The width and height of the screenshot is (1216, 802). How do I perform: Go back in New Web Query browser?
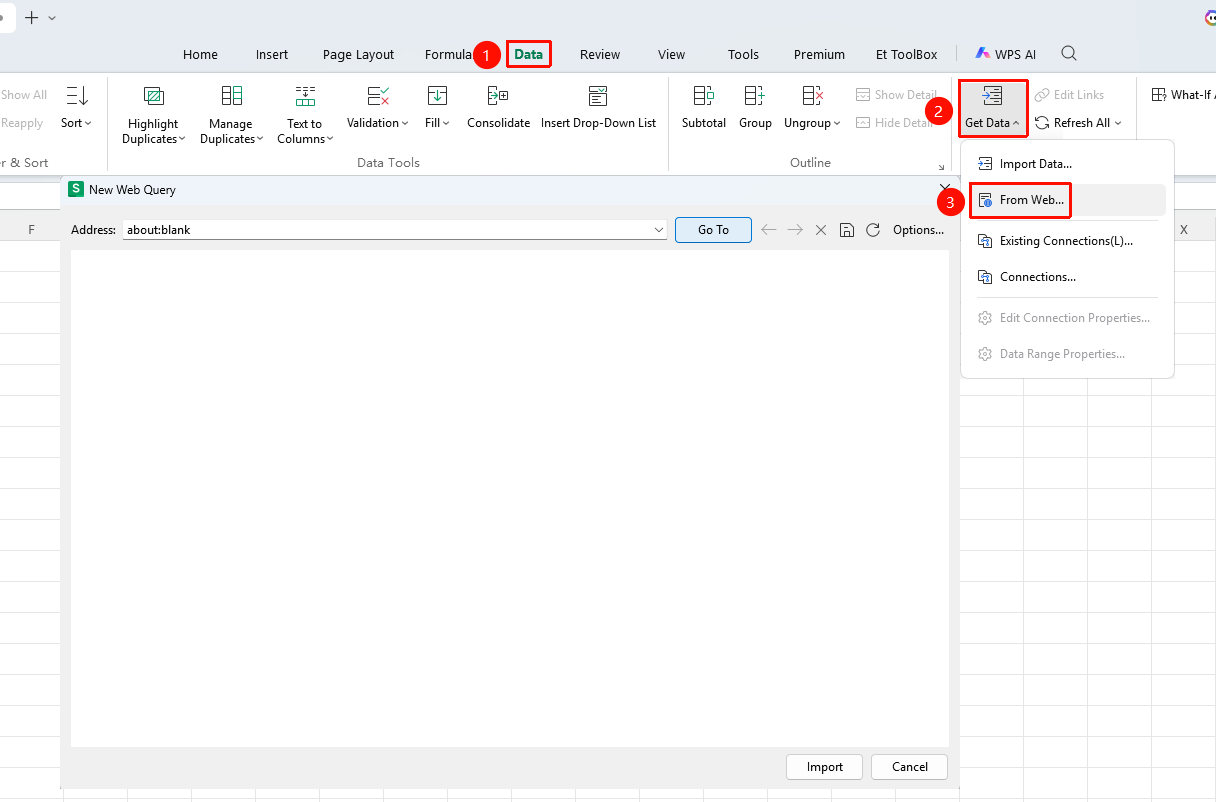[769, 230]
